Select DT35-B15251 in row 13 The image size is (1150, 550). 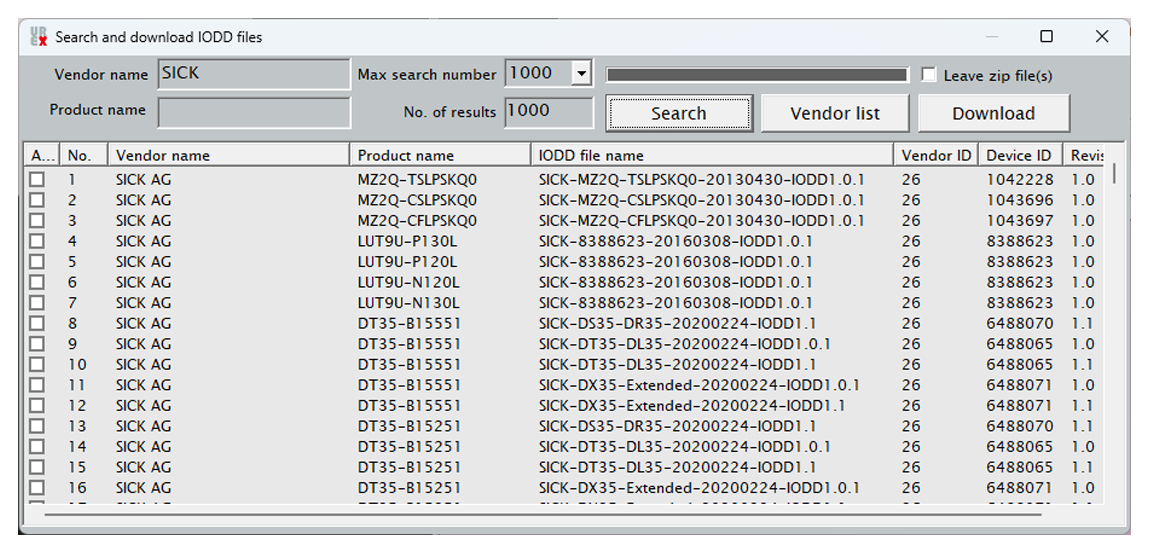pos(409,426)
